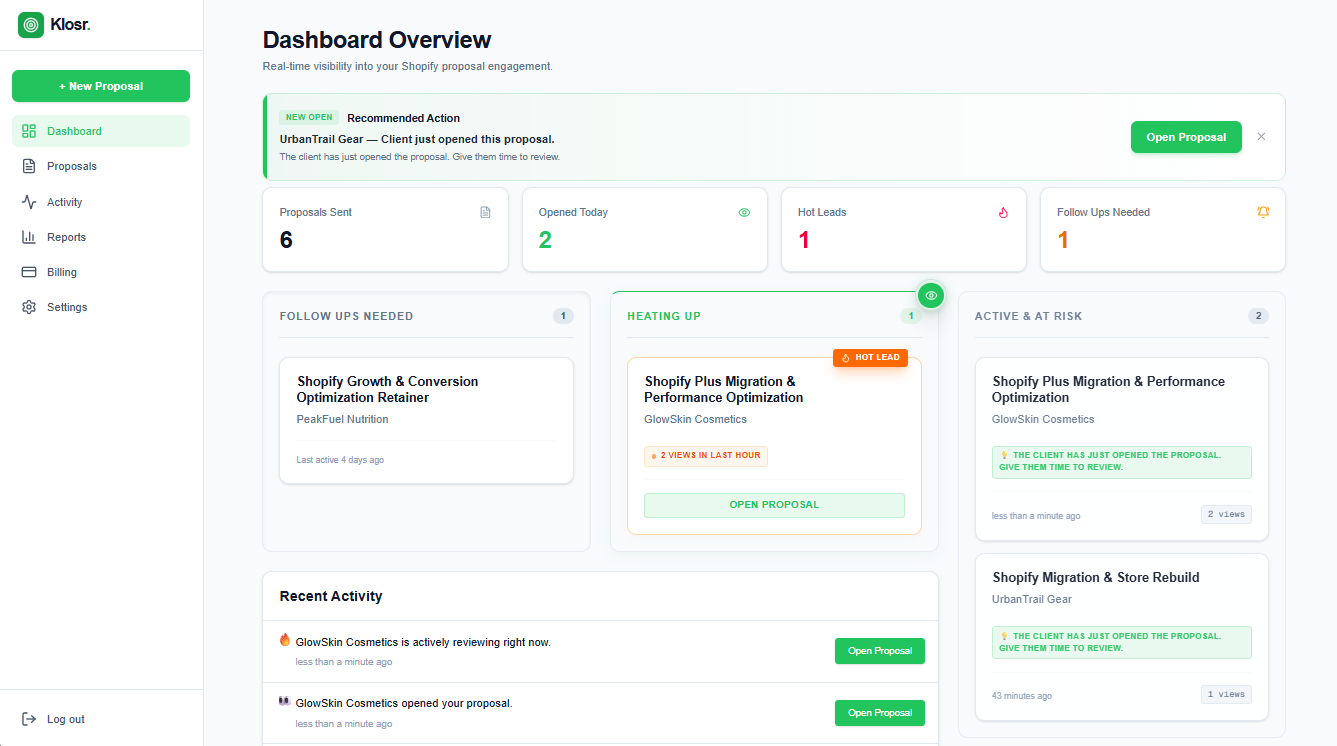1337x746 pixels.
Task: Click New Proposal button
Action: tap(100, 86)
